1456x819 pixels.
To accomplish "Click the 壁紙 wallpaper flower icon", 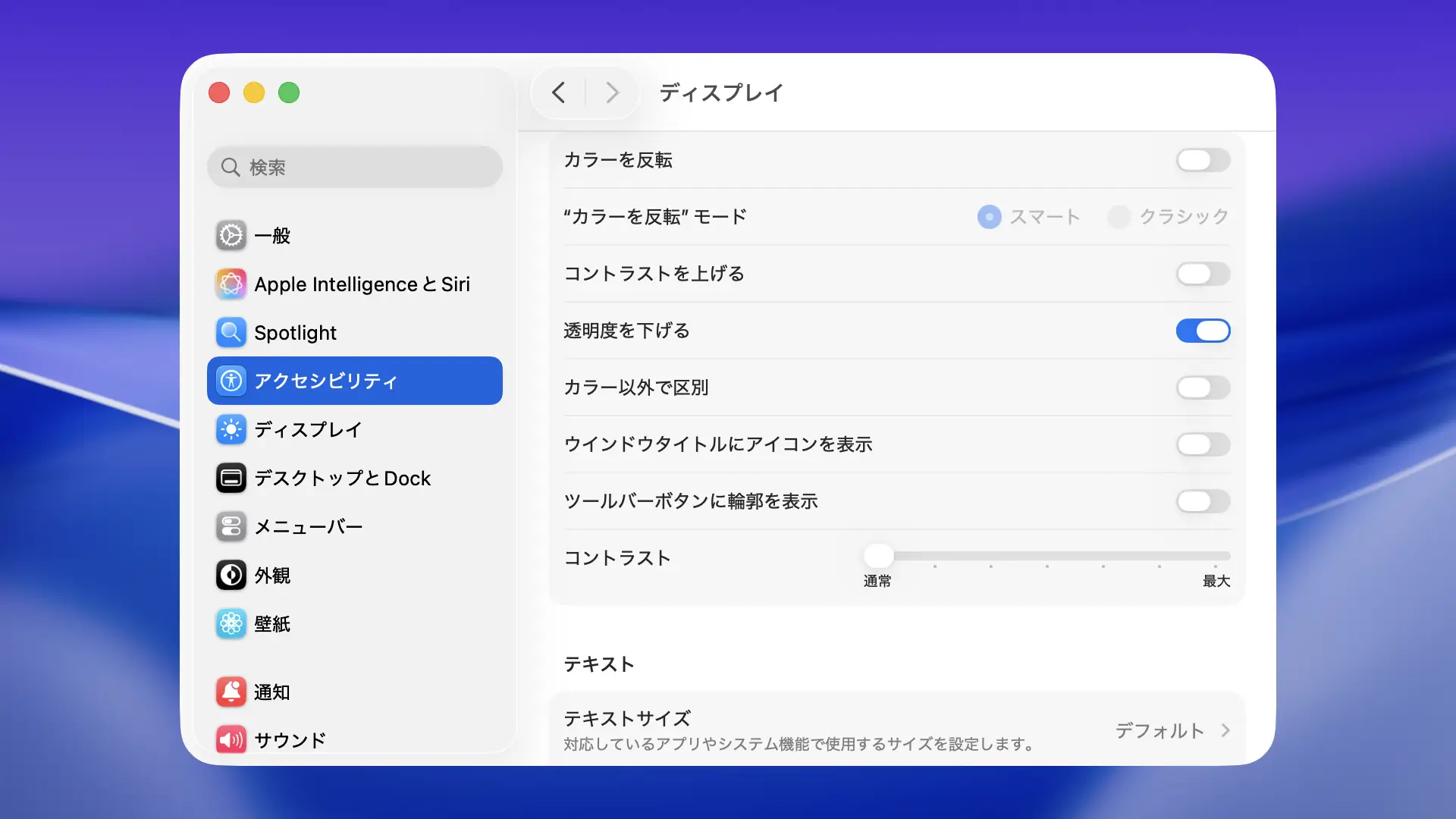I will coord(231,624).
